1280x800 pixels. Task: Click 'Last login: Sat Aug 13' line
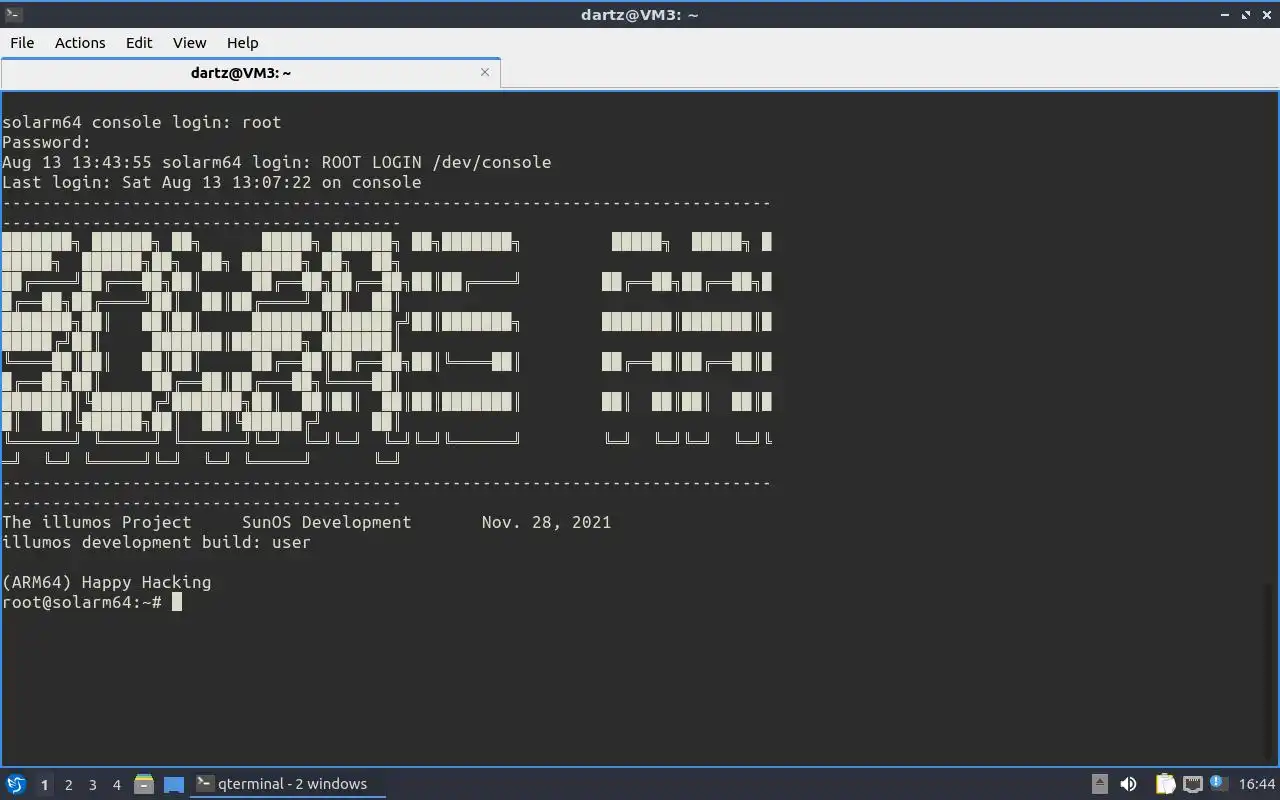[212, 182]
